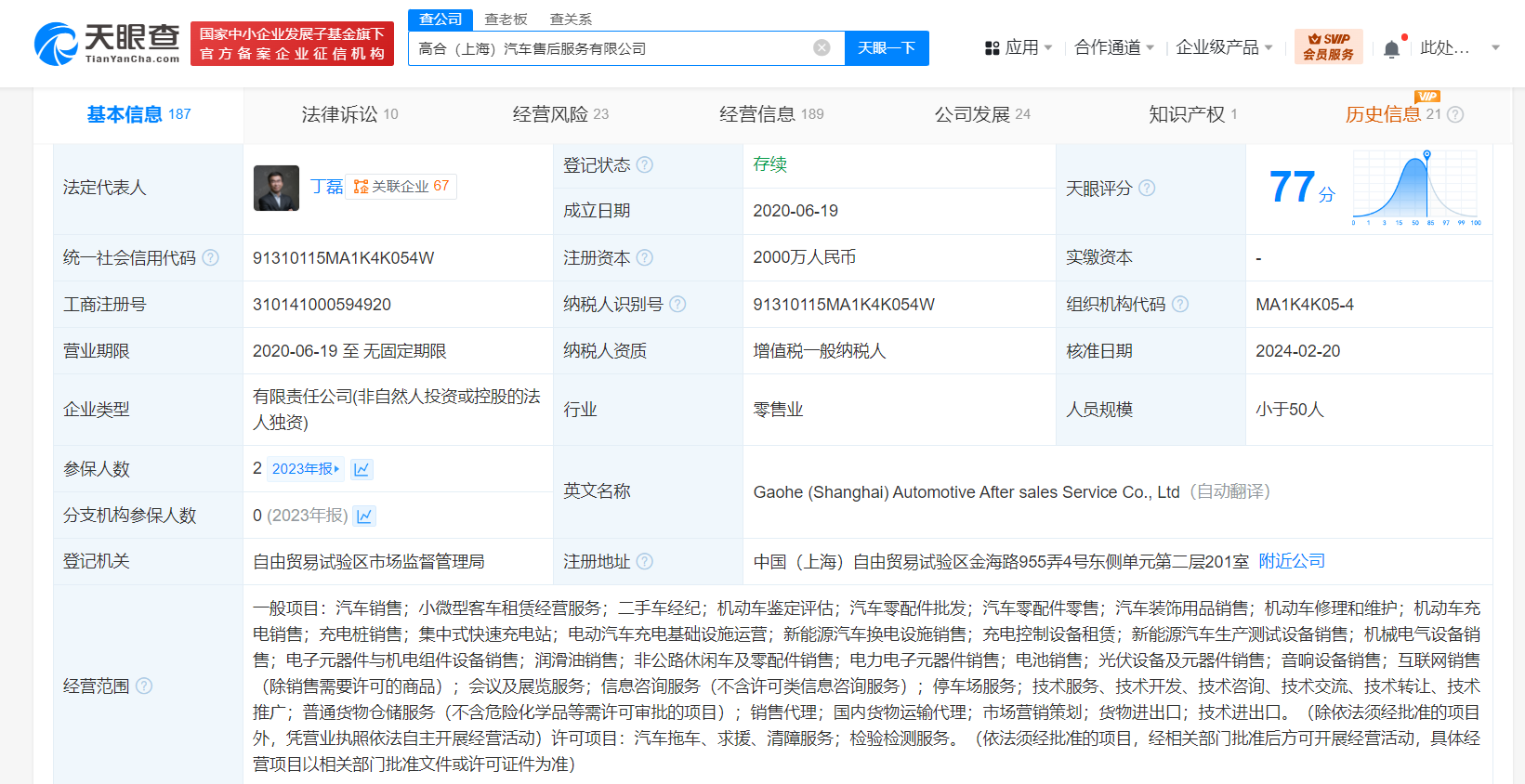Open the trend chart icon for 参保人数
Image resolution: width=1525 pixels, height=784 pixels.
coord(362,469)
